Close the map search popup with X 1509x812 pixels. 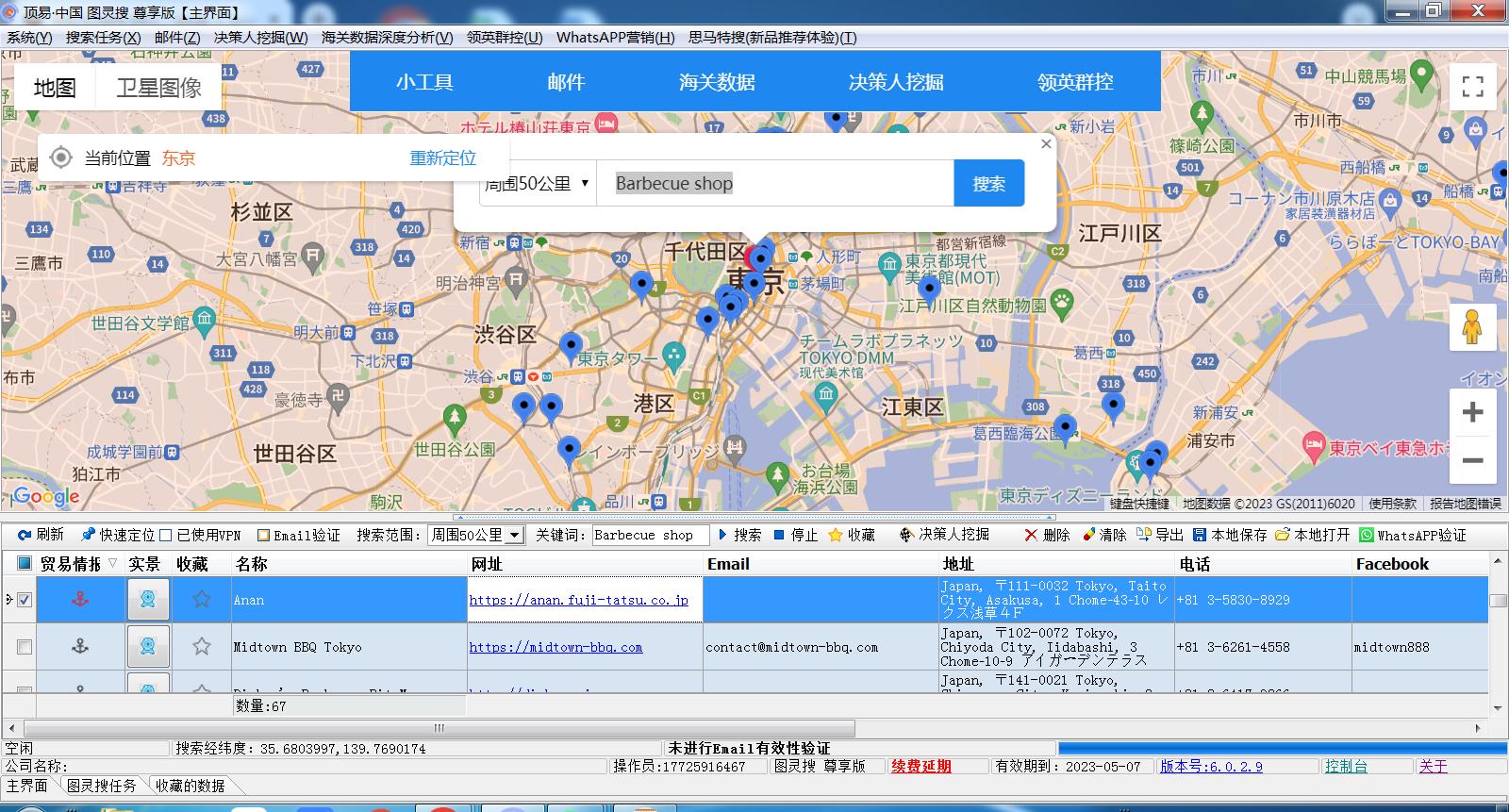[x=1045, y=144]
